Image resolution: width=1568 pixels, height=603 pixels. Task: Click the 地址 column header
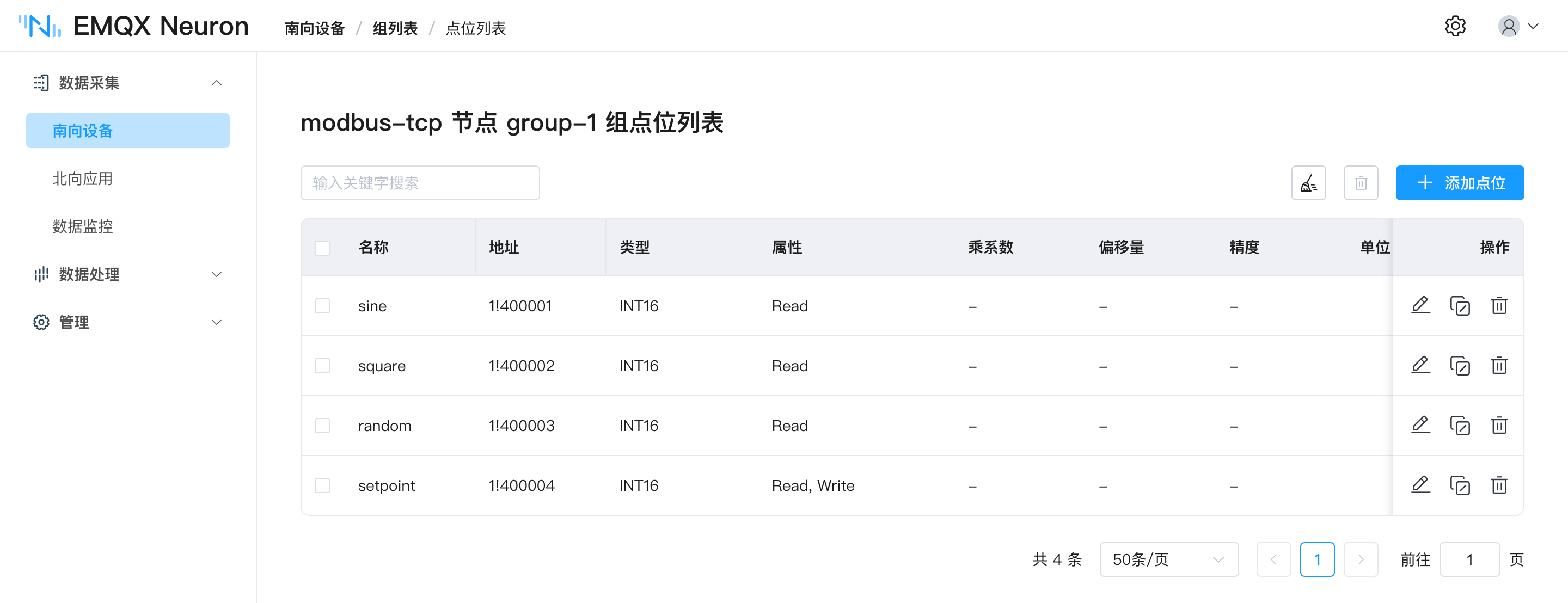(x=504, y=248)
